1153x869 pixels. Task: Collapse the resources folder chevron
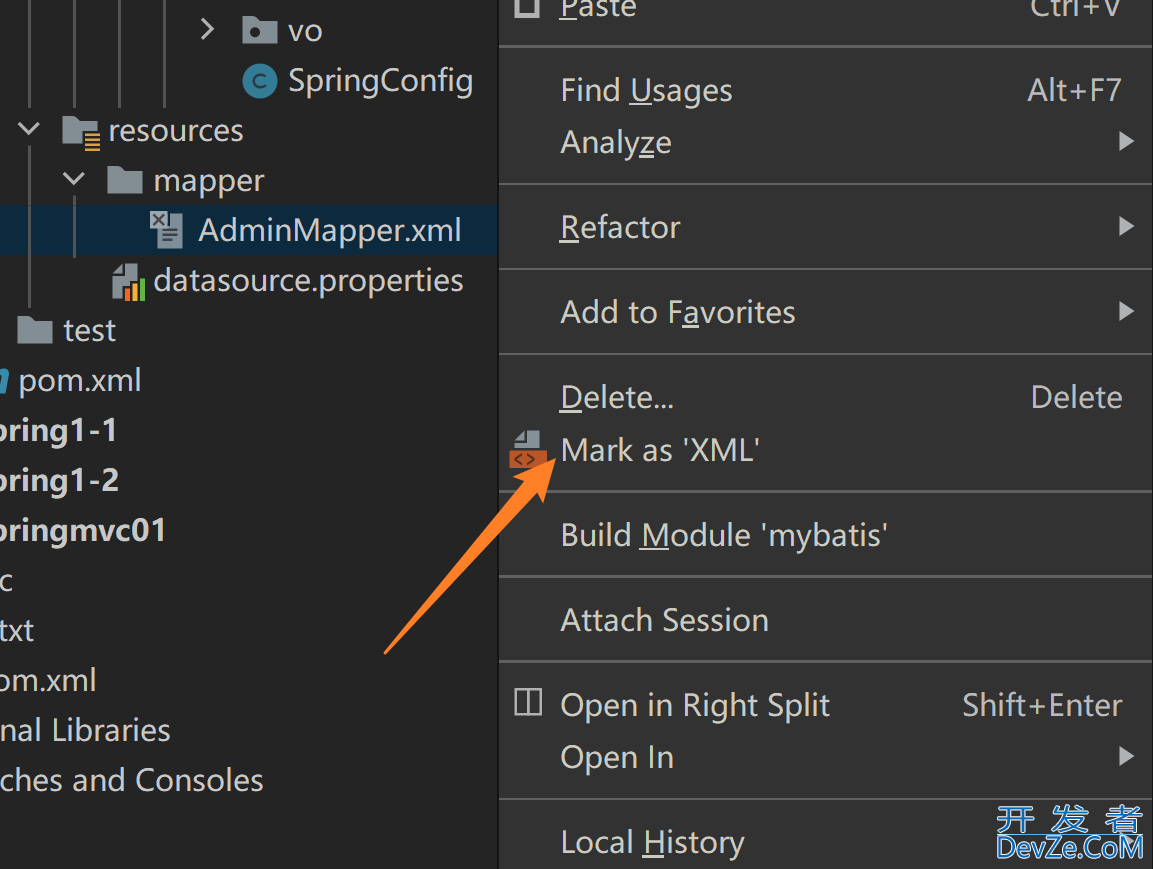coord(29,129)
